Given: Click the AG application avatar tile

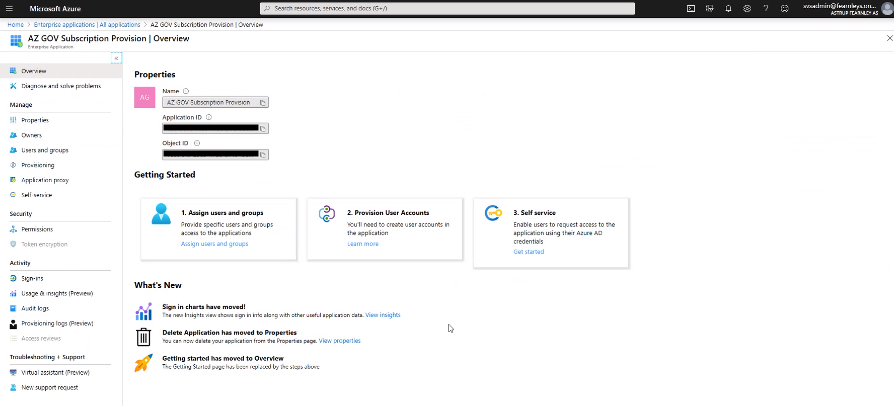Looking at the screenshot, I should (145, 98).
